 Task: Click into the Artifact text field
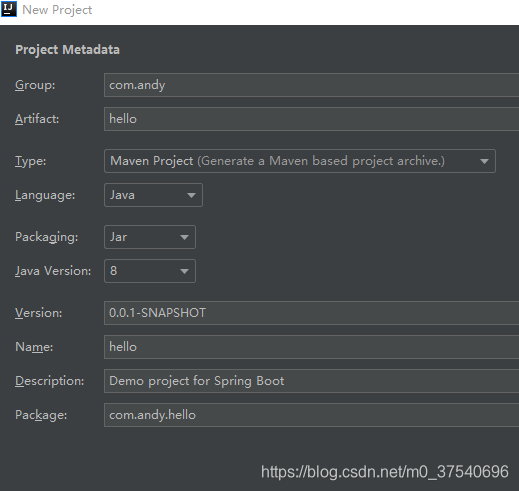pos(311,119)
